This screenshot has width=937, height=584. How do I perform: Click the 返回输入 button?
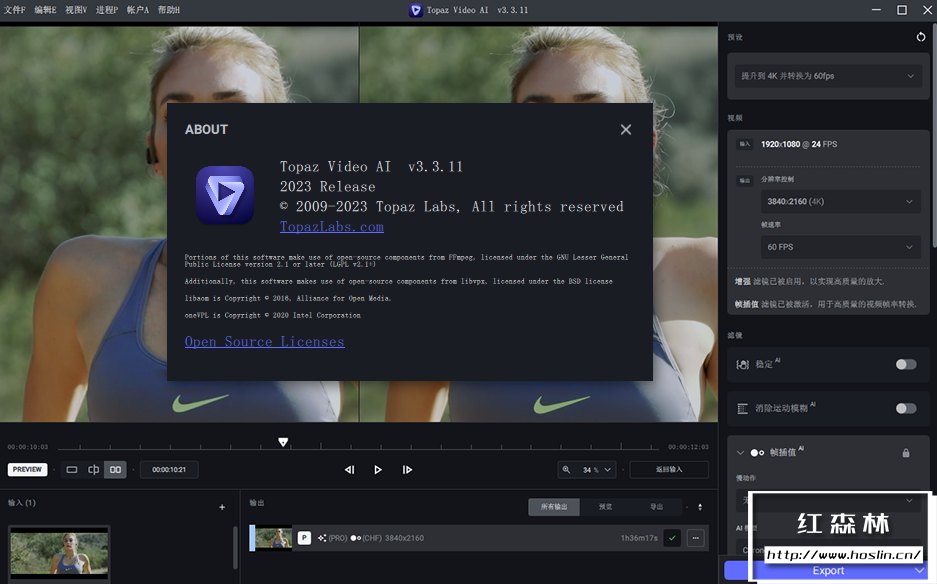(x=669, y=469)
